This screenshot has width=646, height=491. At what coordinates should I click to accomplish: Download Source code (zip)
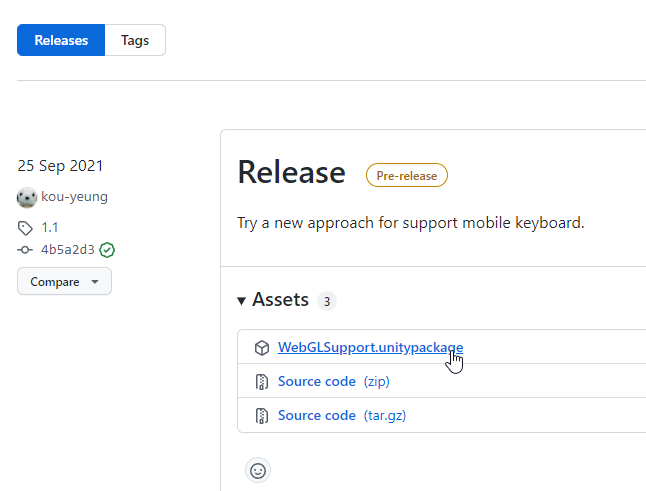click(x=334, y=381)
